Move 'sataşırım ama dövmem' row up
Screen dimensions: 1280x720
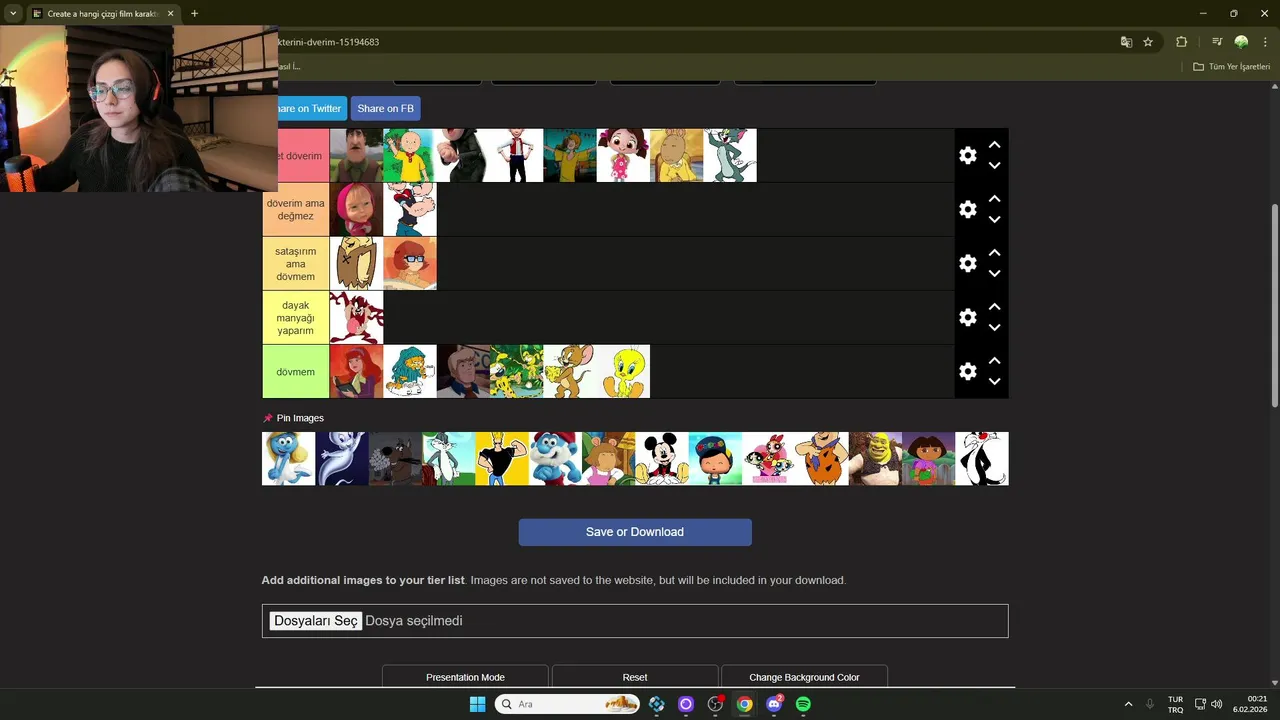pyautogui.click(x=994, y=253)
